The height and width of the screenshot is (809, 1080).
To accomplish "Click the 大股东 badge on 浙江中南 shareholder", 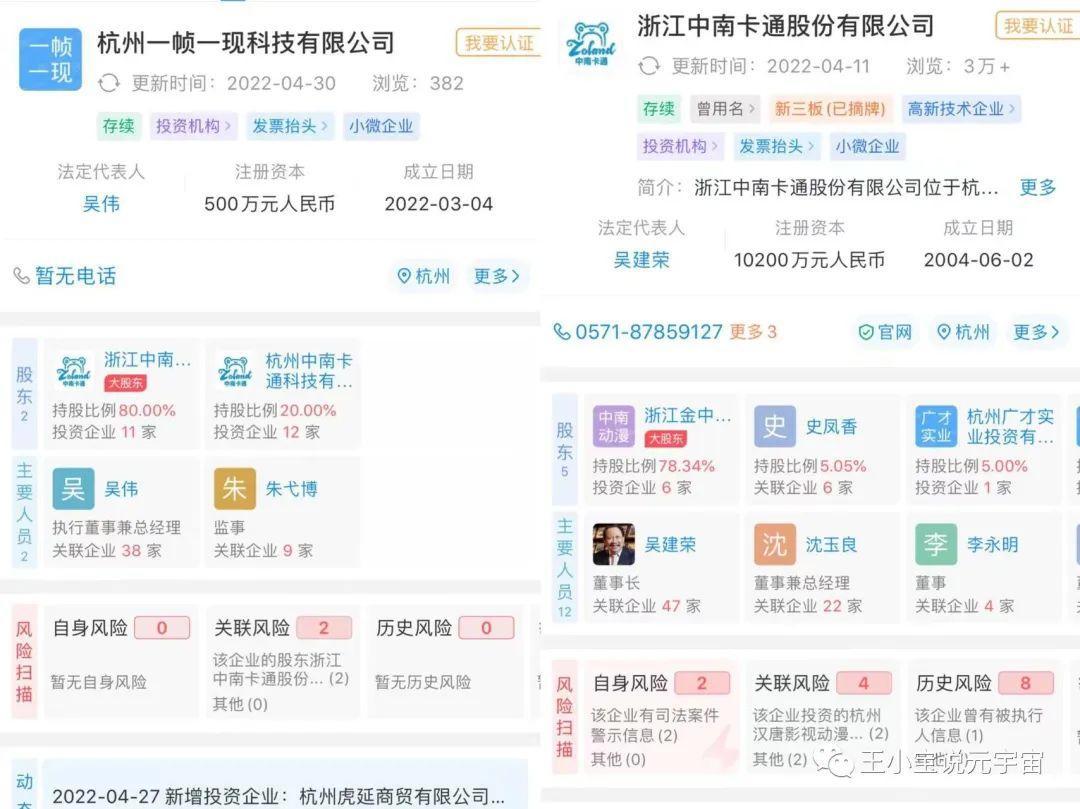I will pos(127,381).
